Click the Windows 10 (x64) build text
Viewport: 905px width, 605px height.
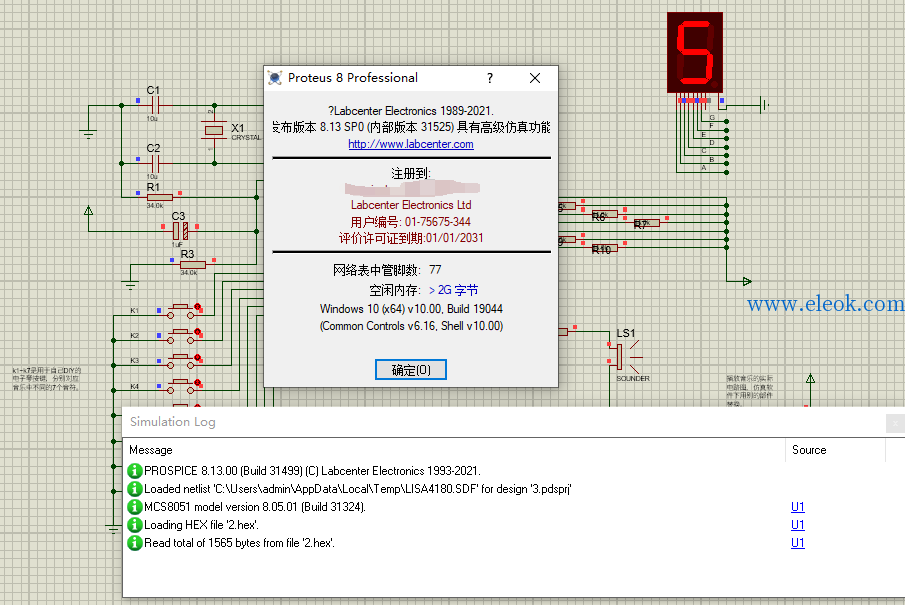click(411, 309)
